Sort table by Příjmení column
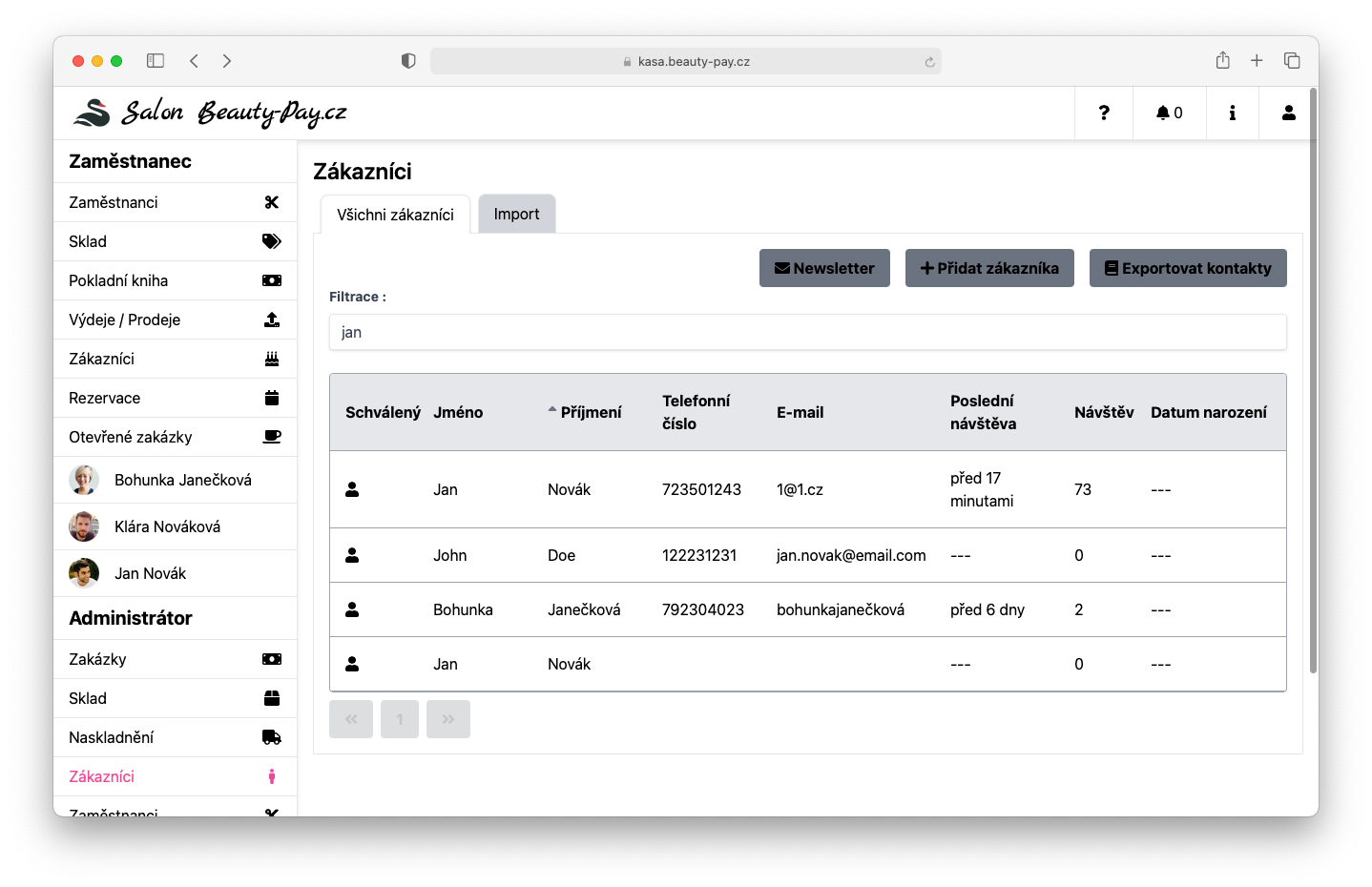 pos(591,412)
